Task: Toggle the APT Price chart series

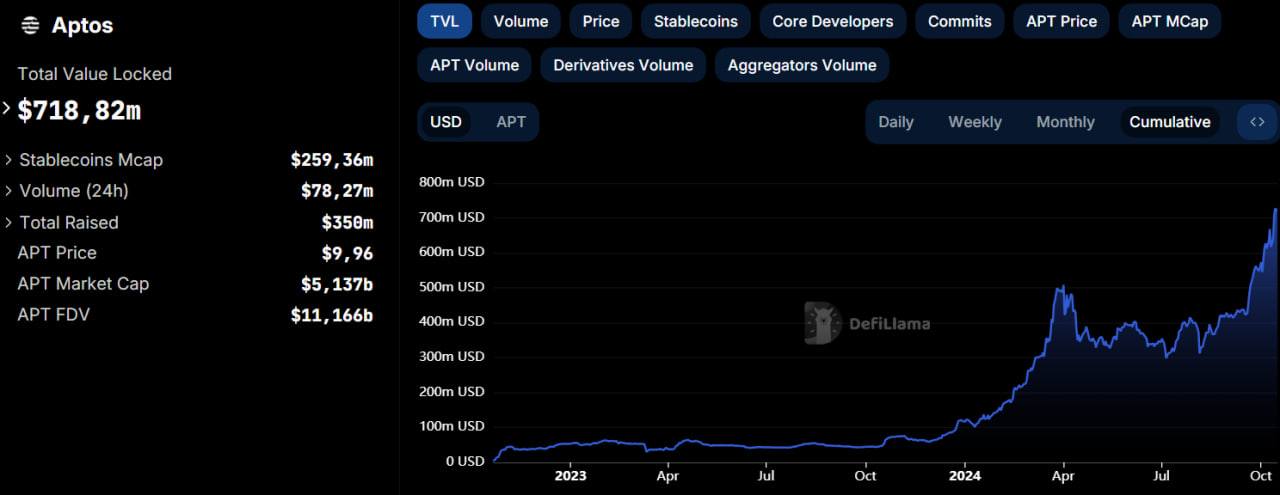Action: point(1061,21)
